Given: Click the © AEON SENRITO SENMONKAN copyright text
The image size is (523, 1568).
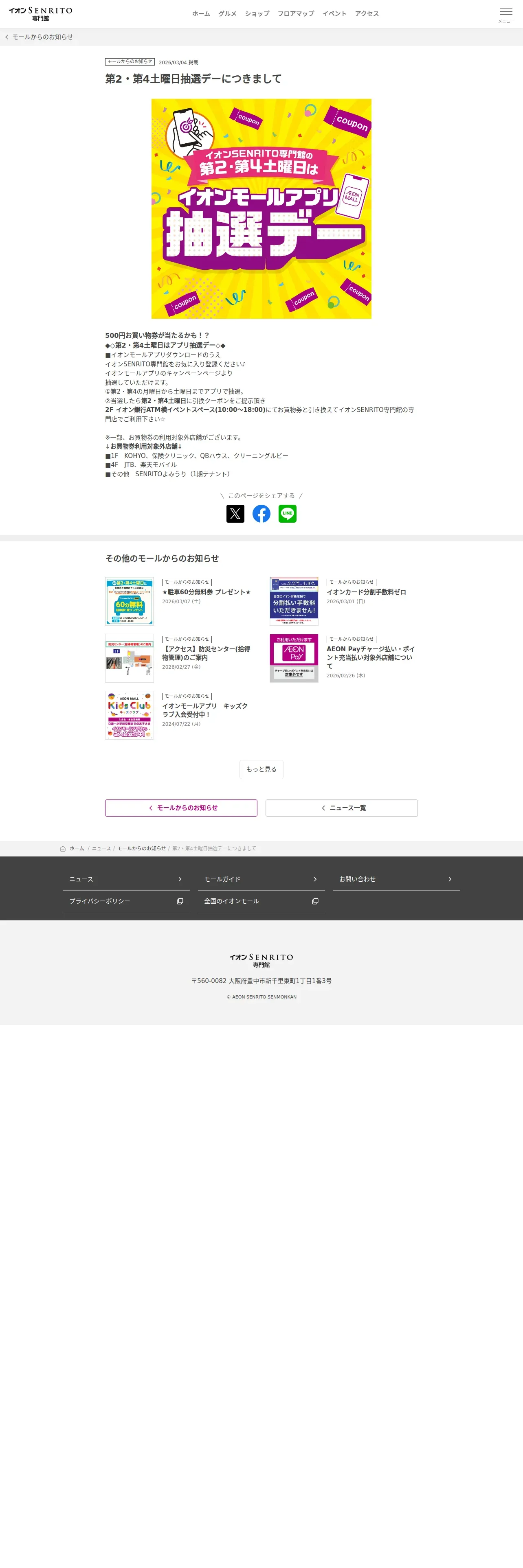Looking at the screenshot, I should (x=261, y=997).
